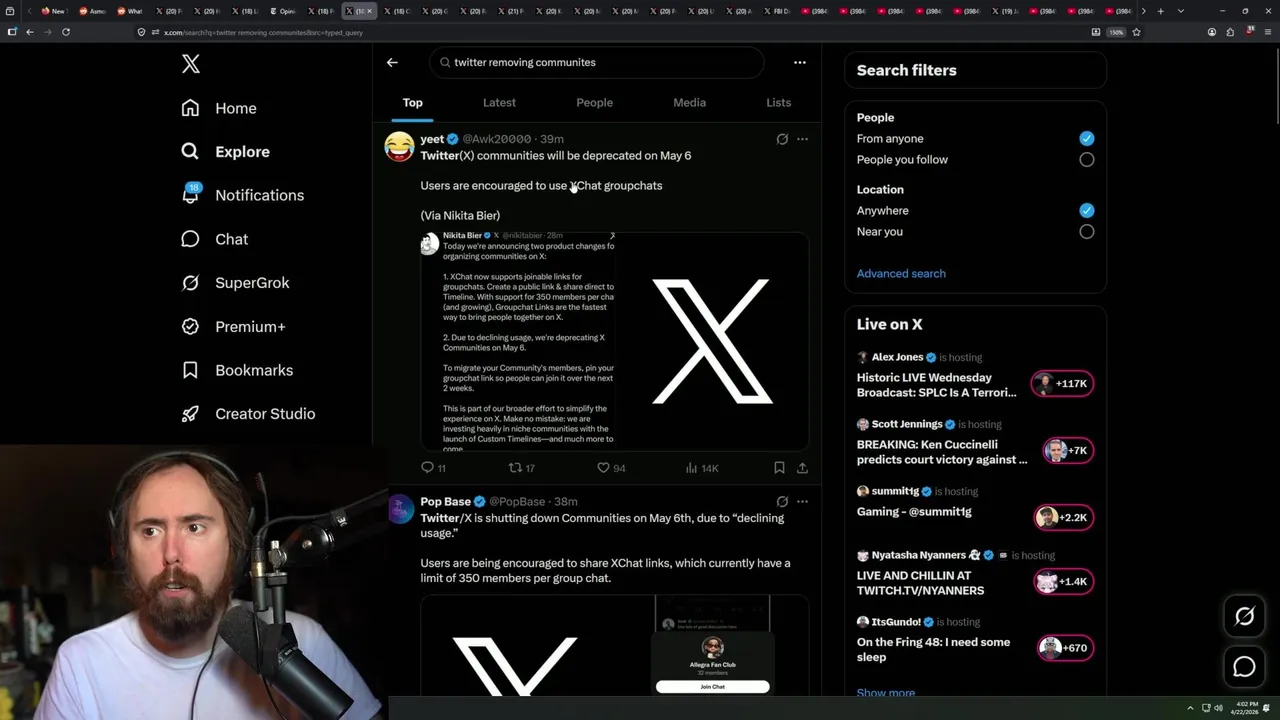View analytics of yeet's post (14K)
This screenshot has width=1280, height=720.
click(702, 468)
